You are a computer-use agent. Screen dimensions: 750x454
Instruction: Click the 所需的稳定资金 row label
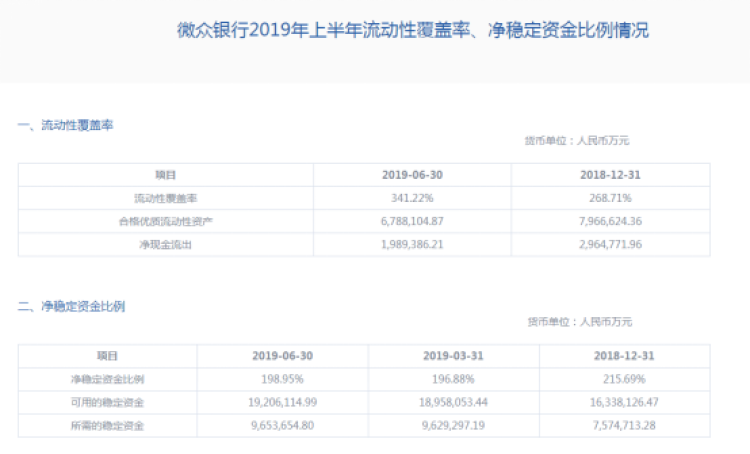point(107,426)
